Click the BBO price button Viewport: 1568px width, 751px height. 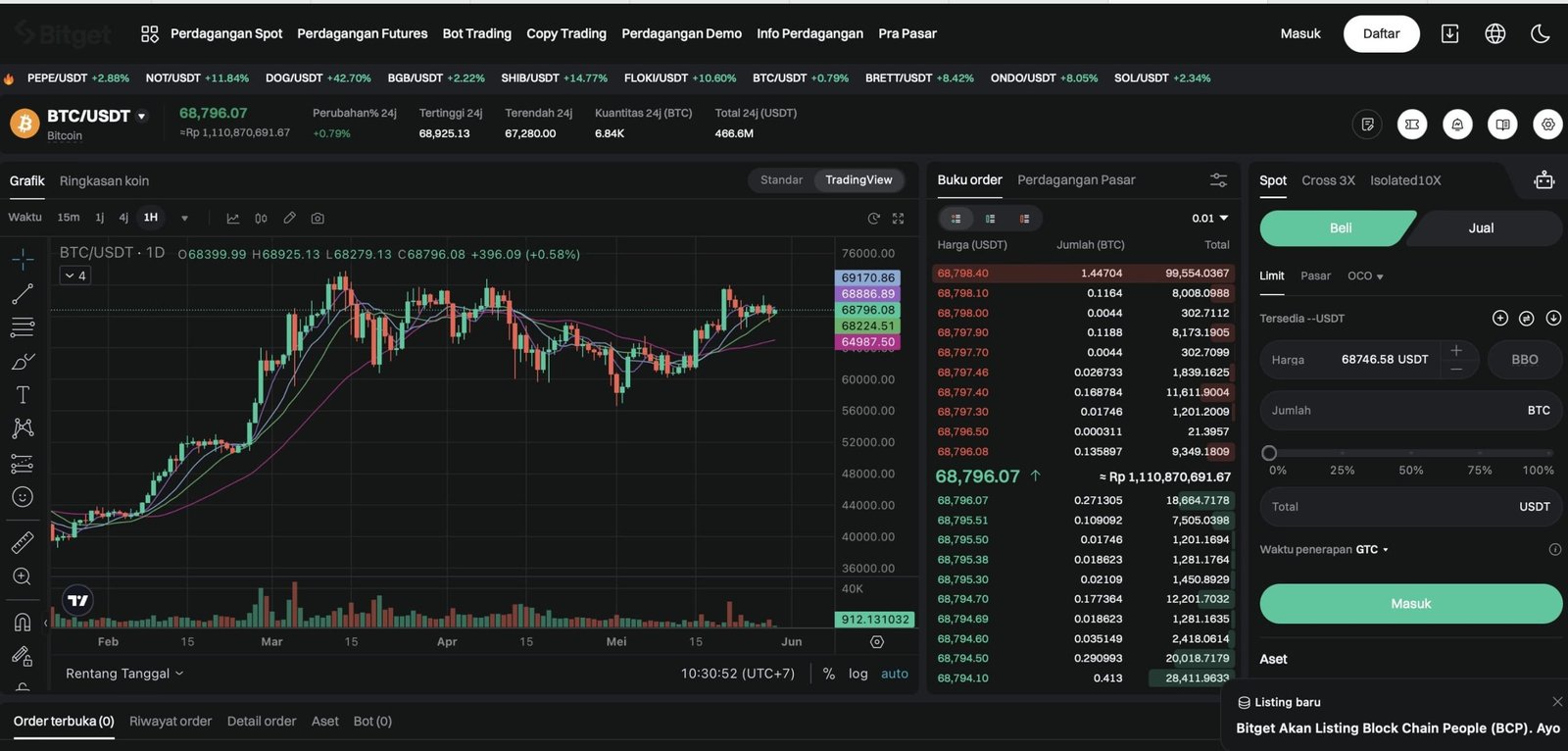tap(1525, 360)
